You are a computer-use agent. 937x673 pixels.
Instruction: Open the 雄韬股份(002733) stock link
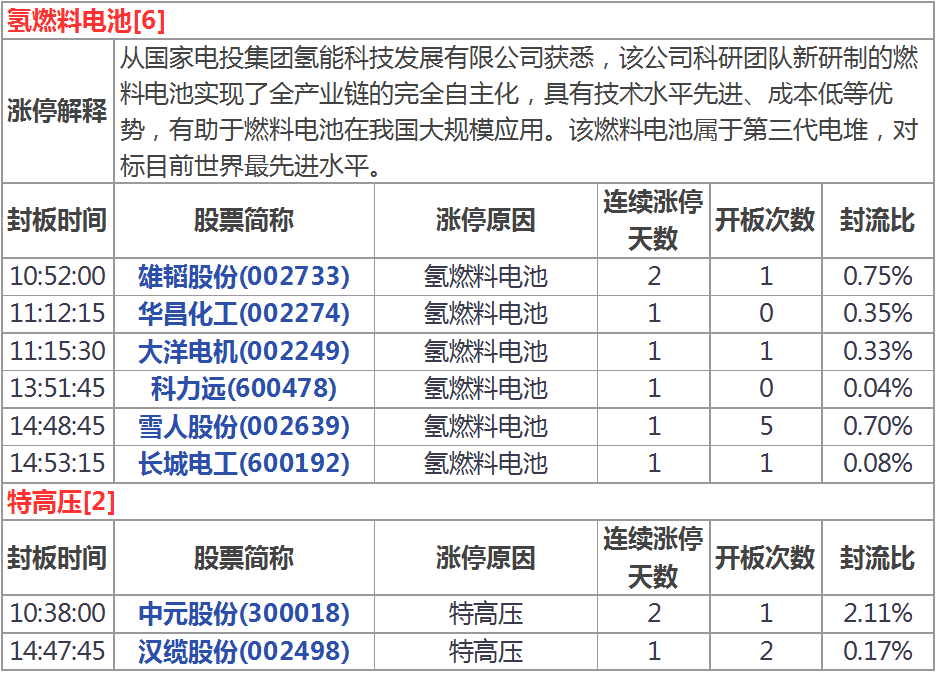244,276
